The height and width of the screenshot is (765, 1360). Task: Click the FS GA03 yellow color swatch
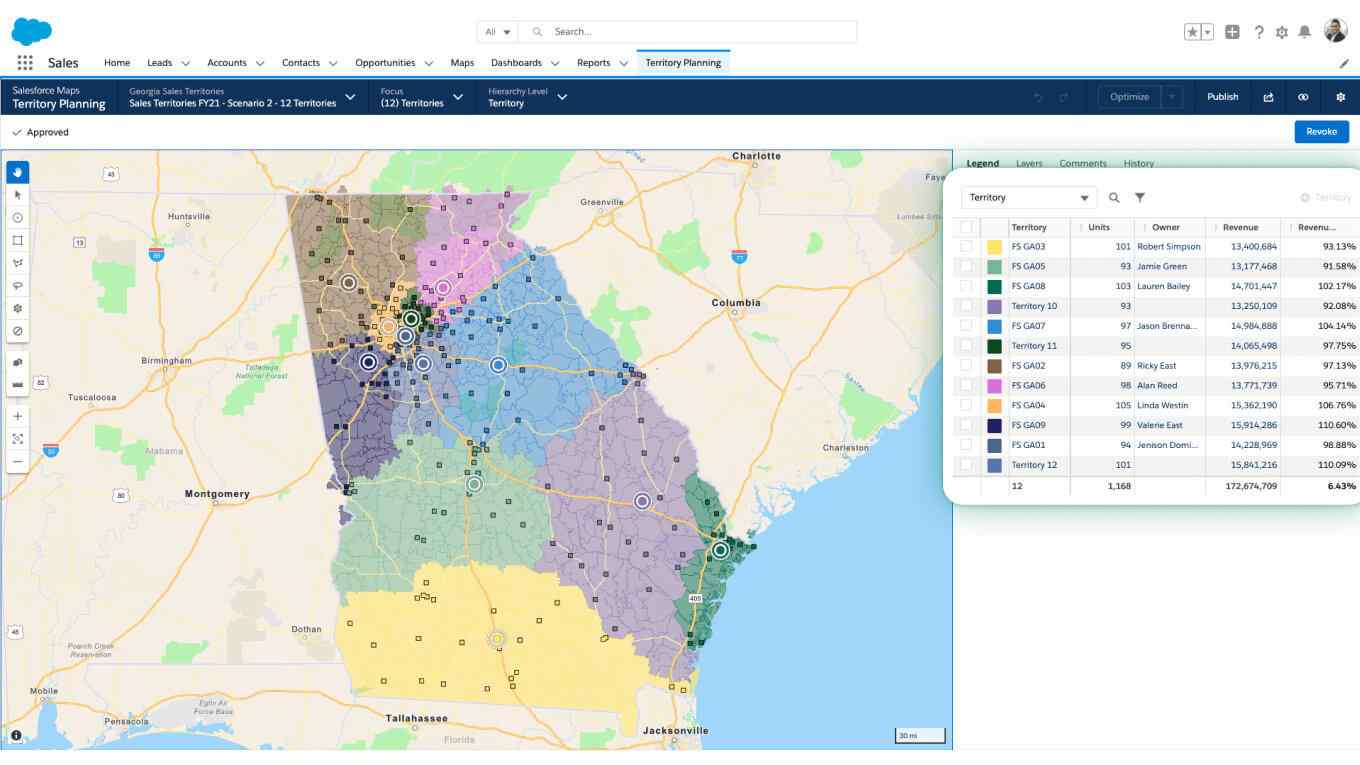tap(994, 246)
